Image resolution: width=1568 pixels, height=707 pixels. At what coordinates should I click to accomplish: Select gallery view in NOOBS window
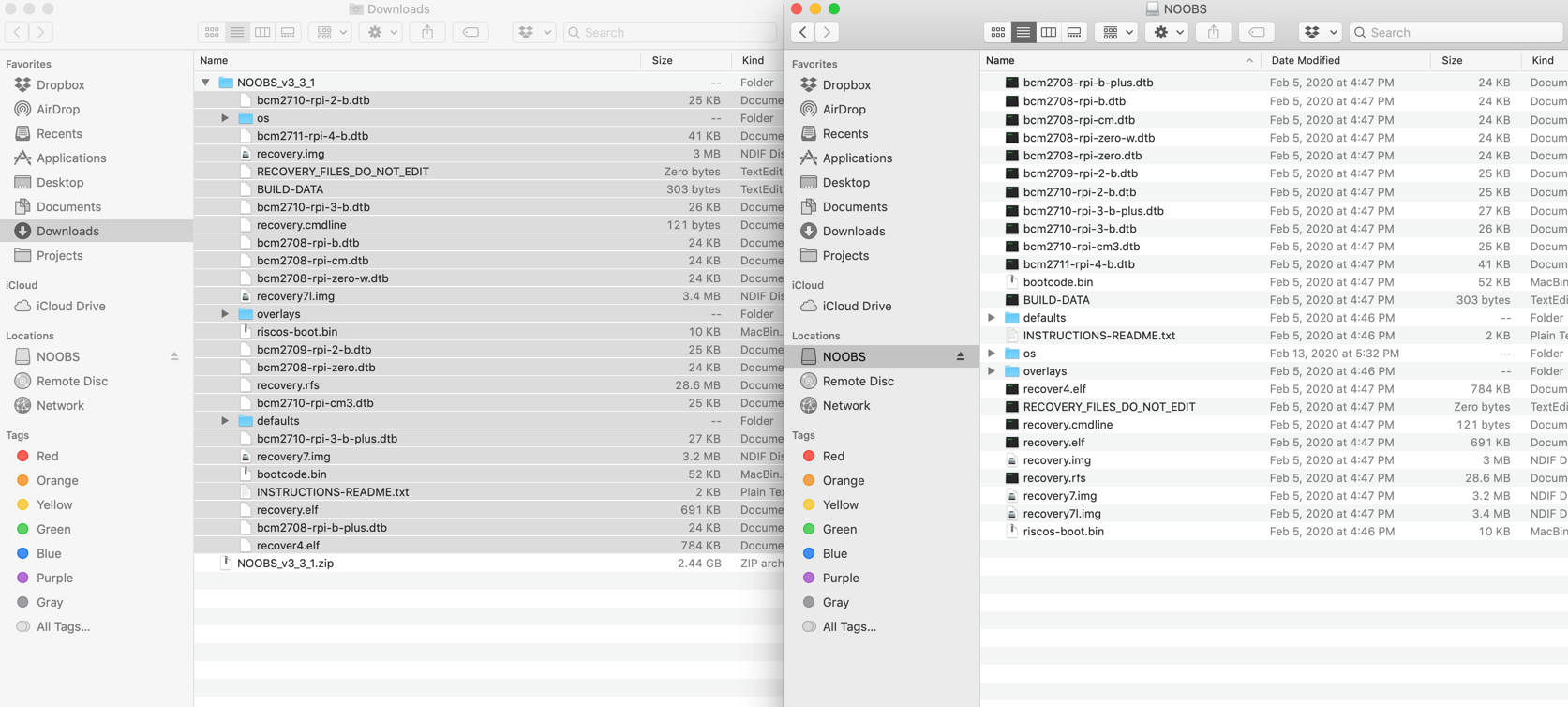[1074, 32]
